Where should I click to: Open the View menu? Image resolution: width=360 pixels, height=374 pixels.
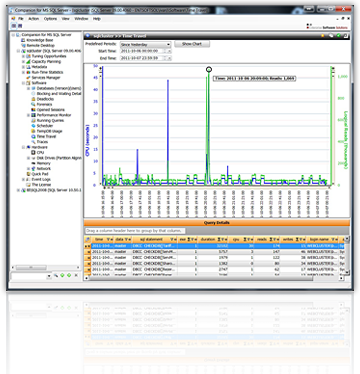point(65,19)
